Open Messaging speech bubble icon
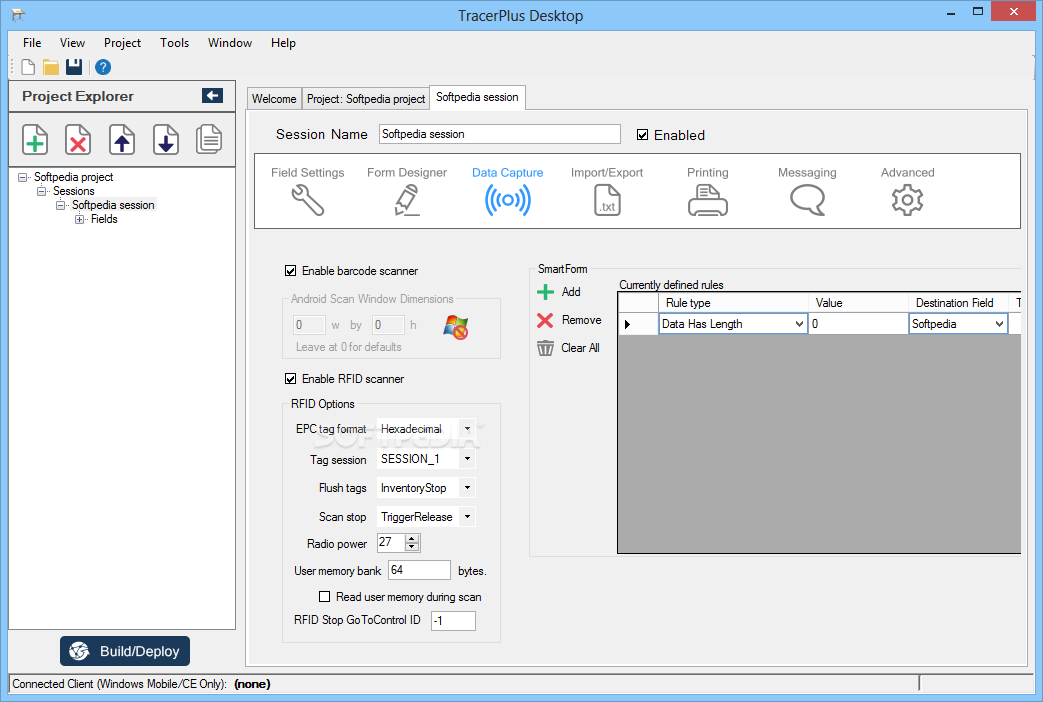Image resolution: width=1043 pixels, height=702 pixels. coord(808,200)
